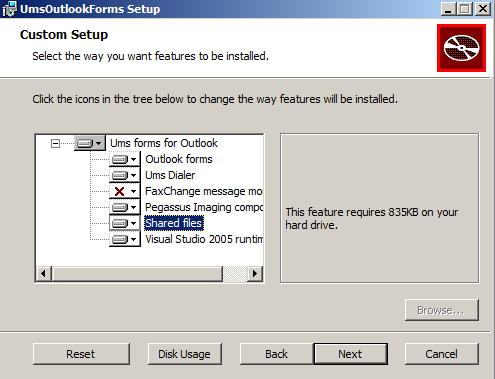Click the right scroll arrow of feature tree
Viewport: 495px width, 379px height.
255,274
